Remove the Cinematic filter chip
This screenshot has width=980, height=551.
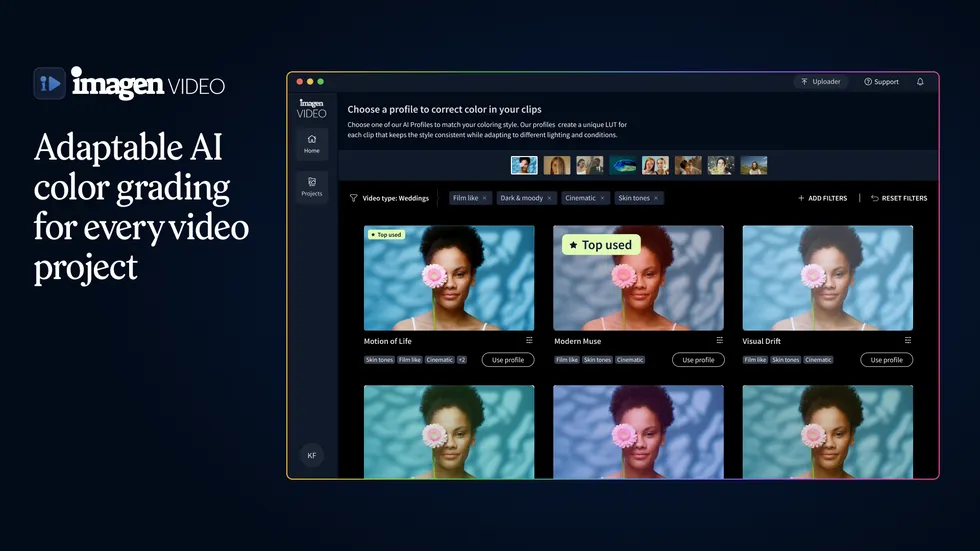point(602,198)
